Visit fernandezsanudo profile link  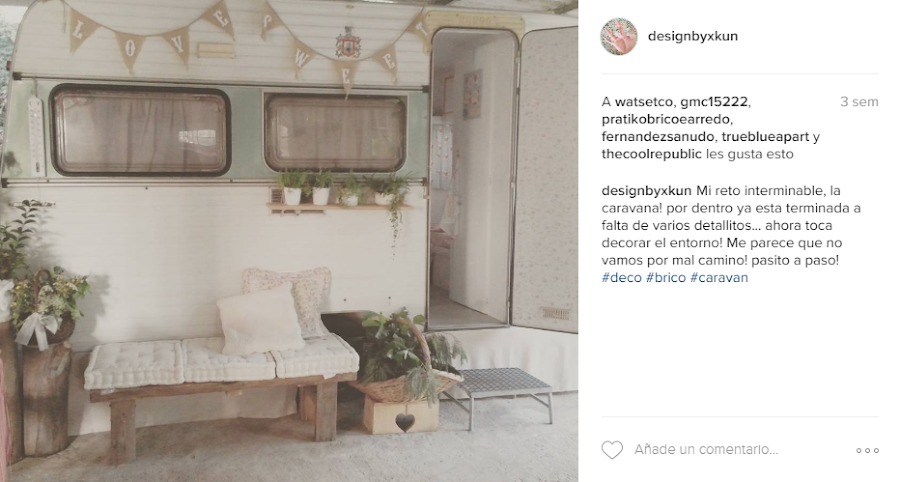658,137
